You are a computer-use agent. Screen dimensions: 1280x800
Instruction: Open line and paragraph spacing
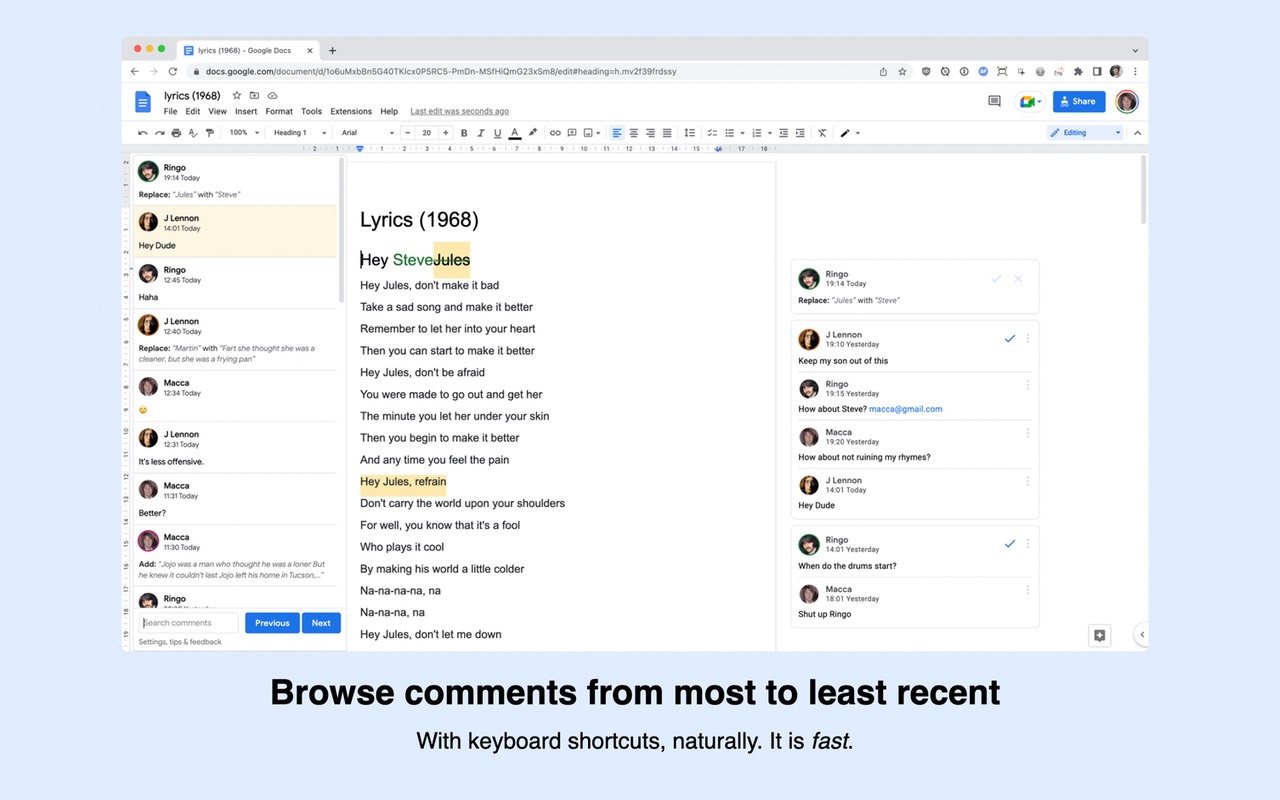point(689,133)
